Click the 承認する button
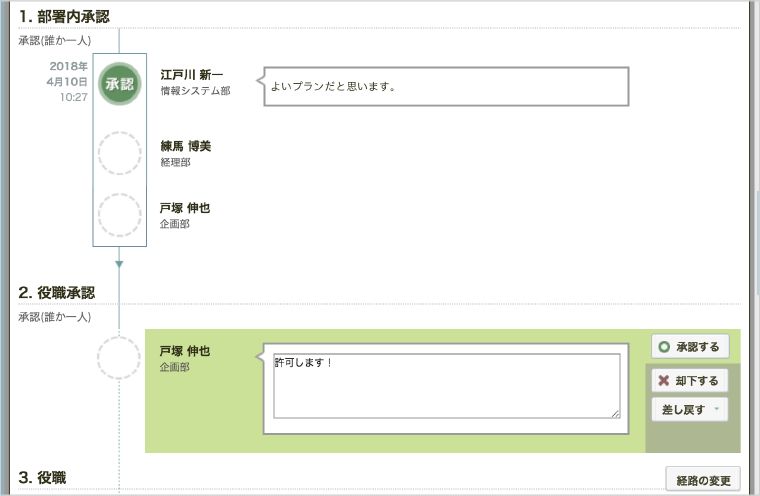Screen dimensions: 760x496 [x=690, y=347]
